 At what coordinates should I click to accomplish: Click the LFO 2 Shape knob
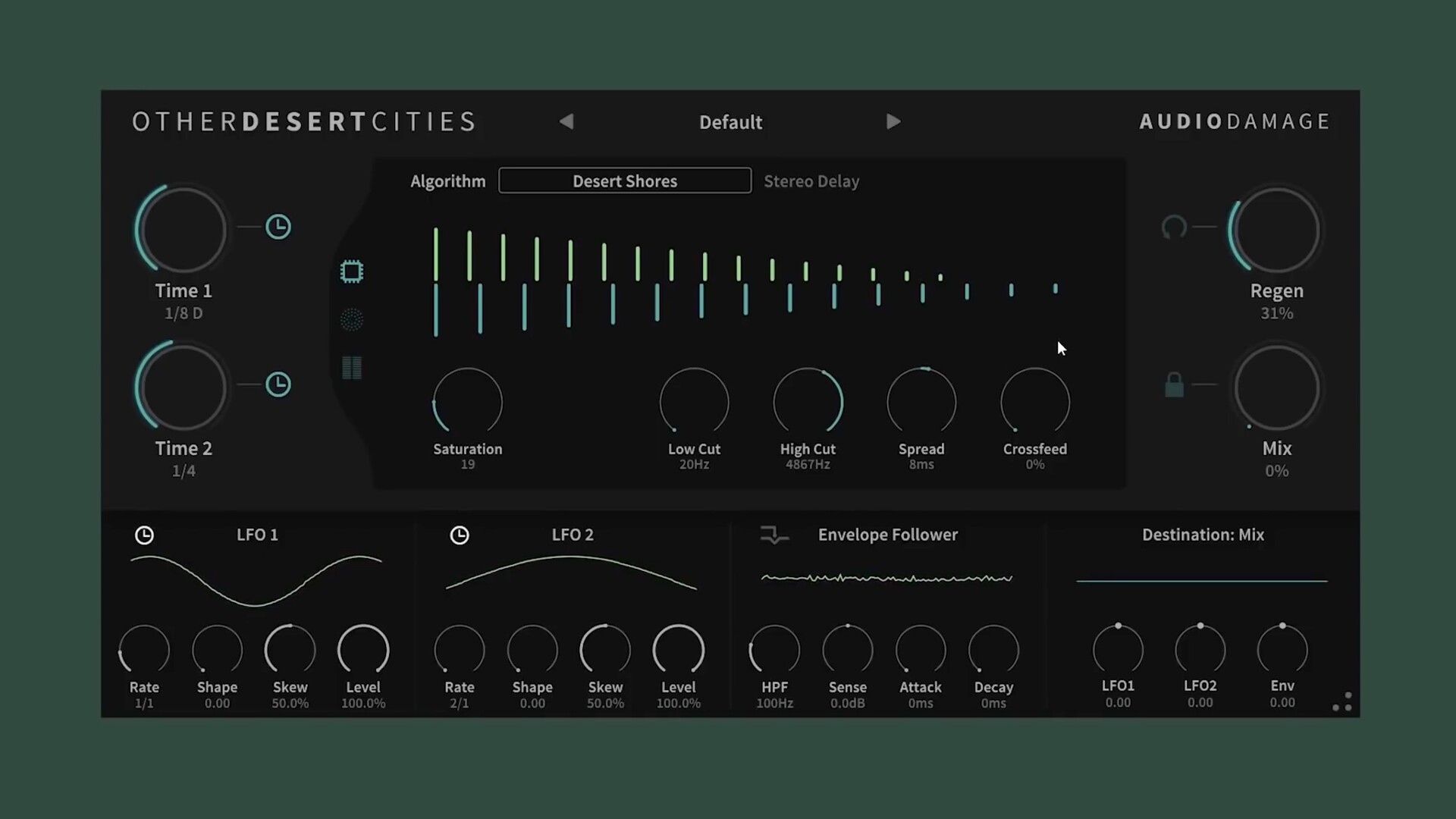(532, 650)
